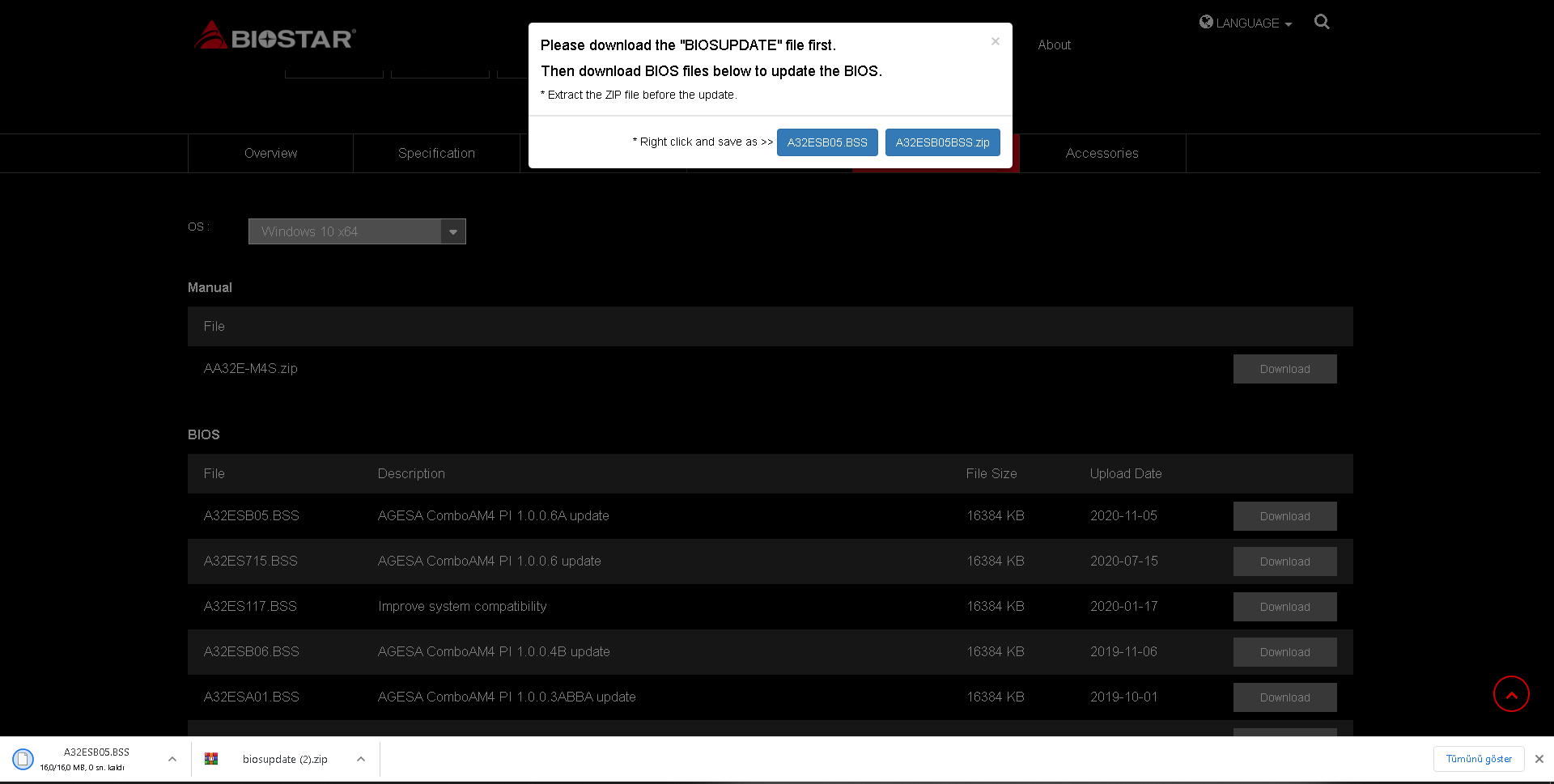
Task: Click the 2020-11-05 upload date
Action: 1123,515
